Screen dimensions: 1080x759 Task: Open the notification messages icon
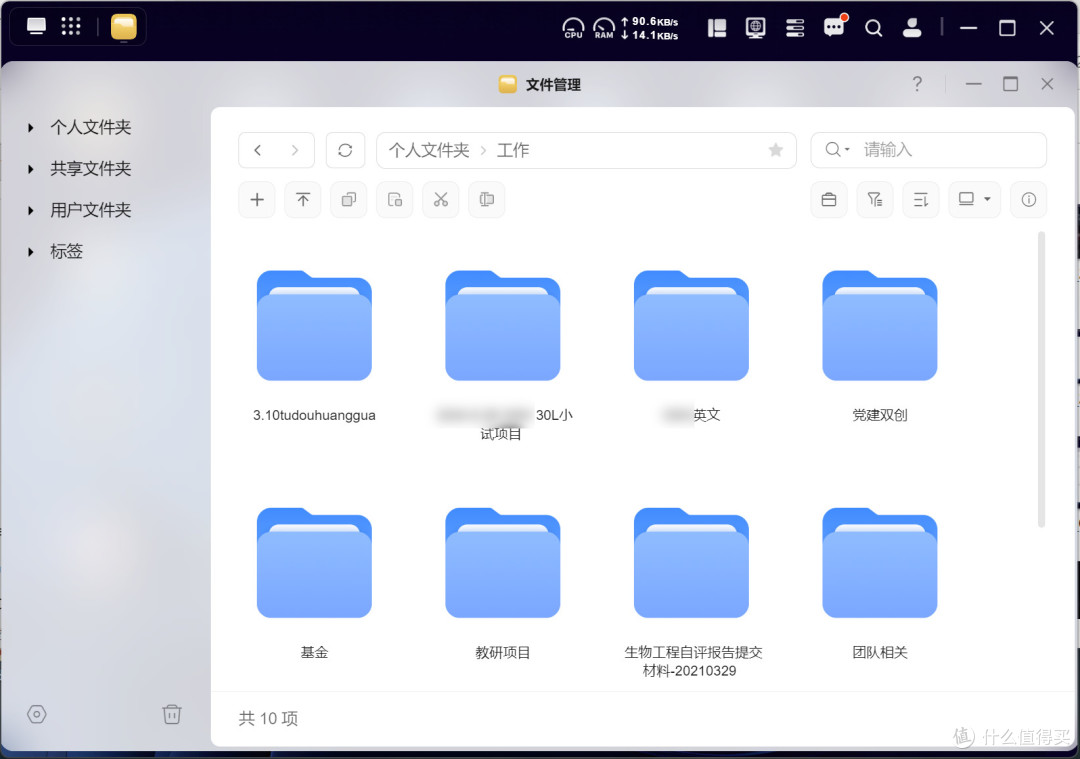point(834,27)
